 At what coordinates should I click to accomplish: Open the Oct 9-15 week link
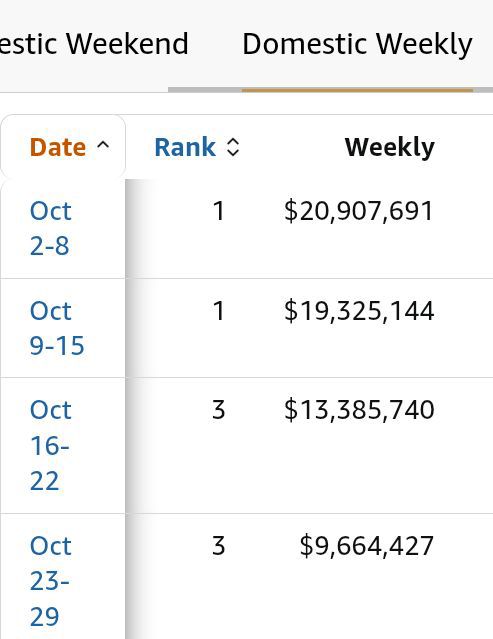[57, 328]
